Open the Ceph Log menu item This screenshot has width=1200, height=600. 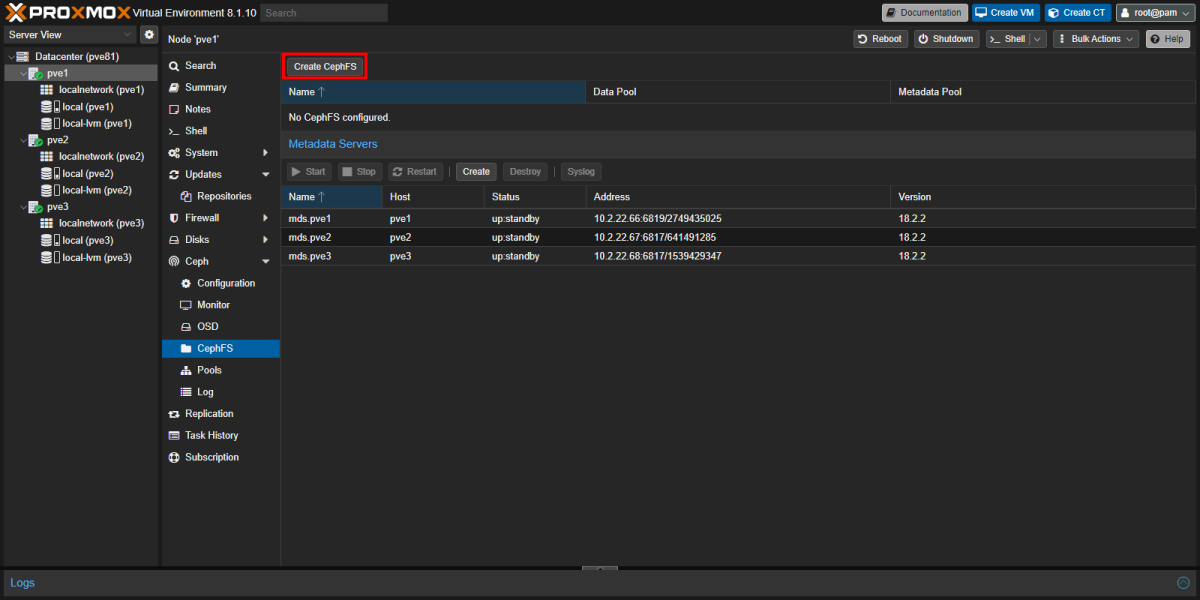tap(221, 392)
